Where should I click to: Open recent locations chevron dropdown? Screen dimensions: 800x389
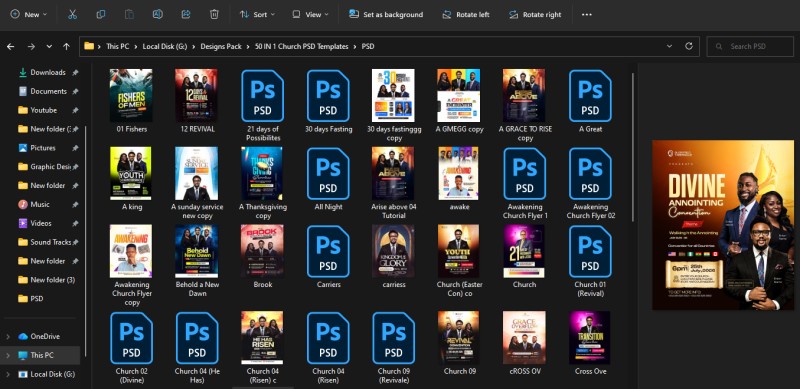click(49, 46)
